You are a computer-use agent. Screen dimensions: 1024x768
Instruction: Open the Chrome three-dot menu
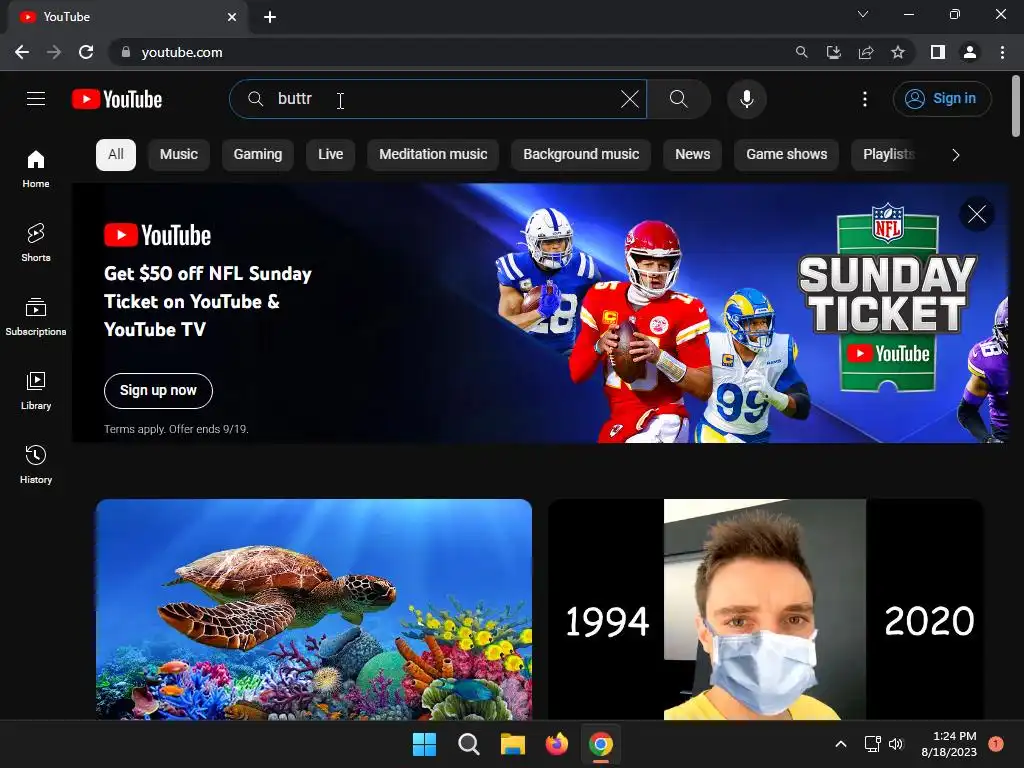(1002, 52)
